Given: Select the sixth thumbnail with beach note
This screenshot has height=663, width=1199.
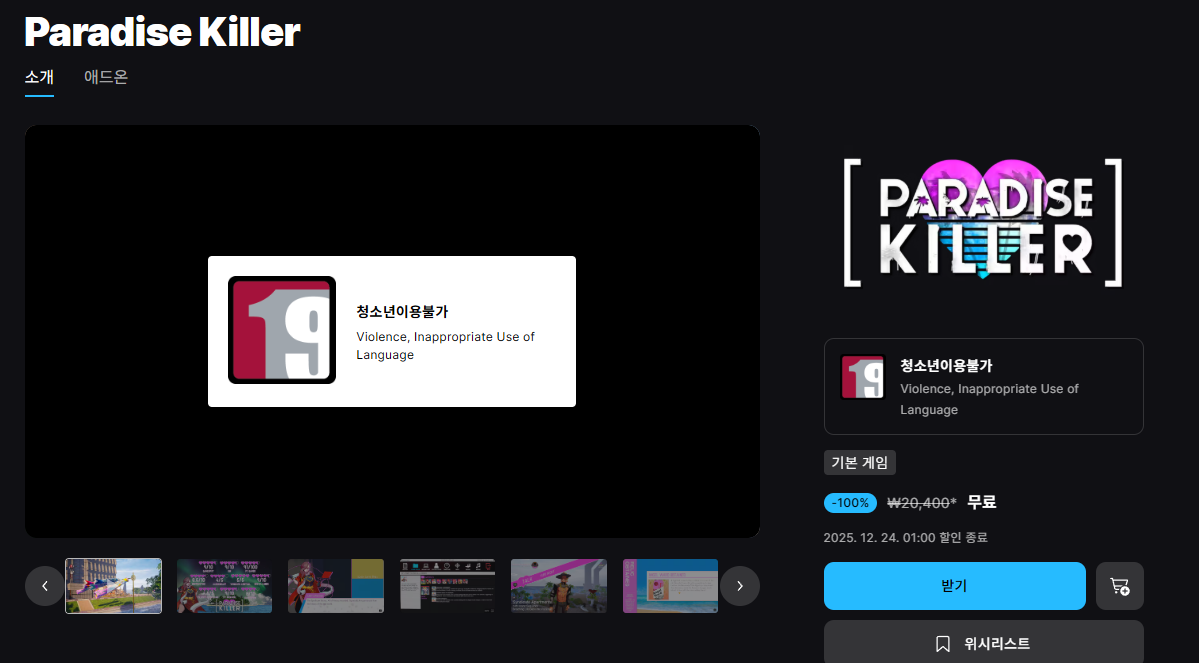Looking at the screenshot, I should 671,586.
